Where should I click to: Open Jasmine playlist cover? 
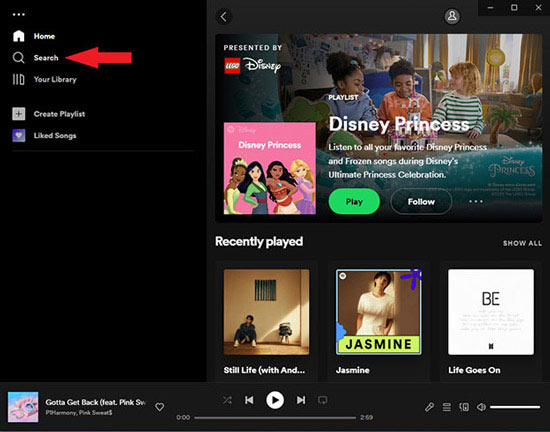coord(379,312)
